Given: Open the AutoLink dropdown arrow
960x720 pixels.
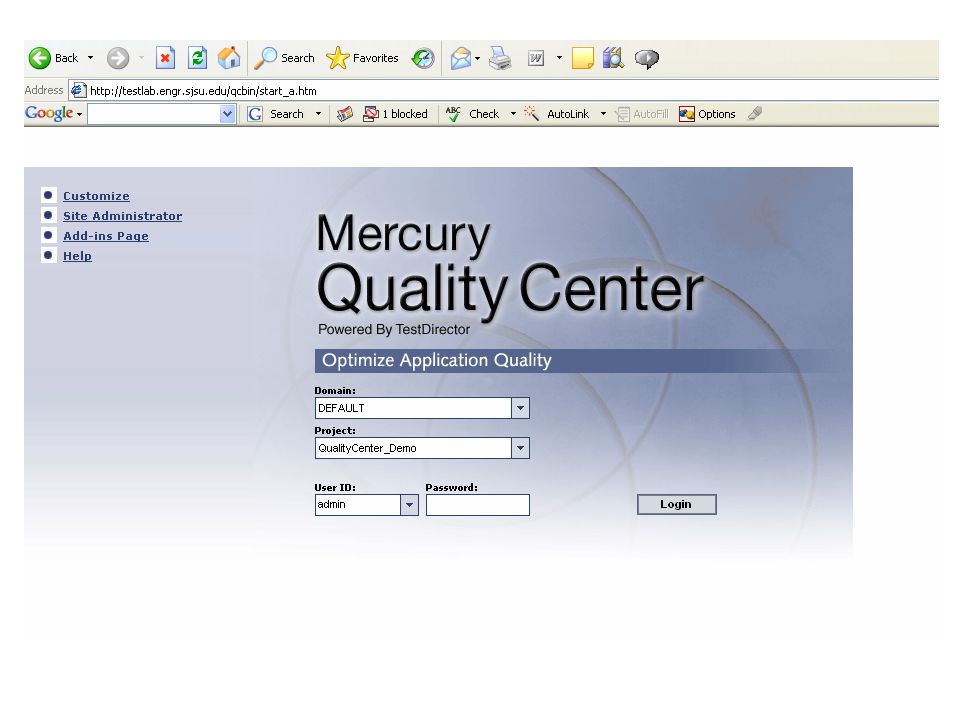Looking at the screenshot, I should click(603, 114).
